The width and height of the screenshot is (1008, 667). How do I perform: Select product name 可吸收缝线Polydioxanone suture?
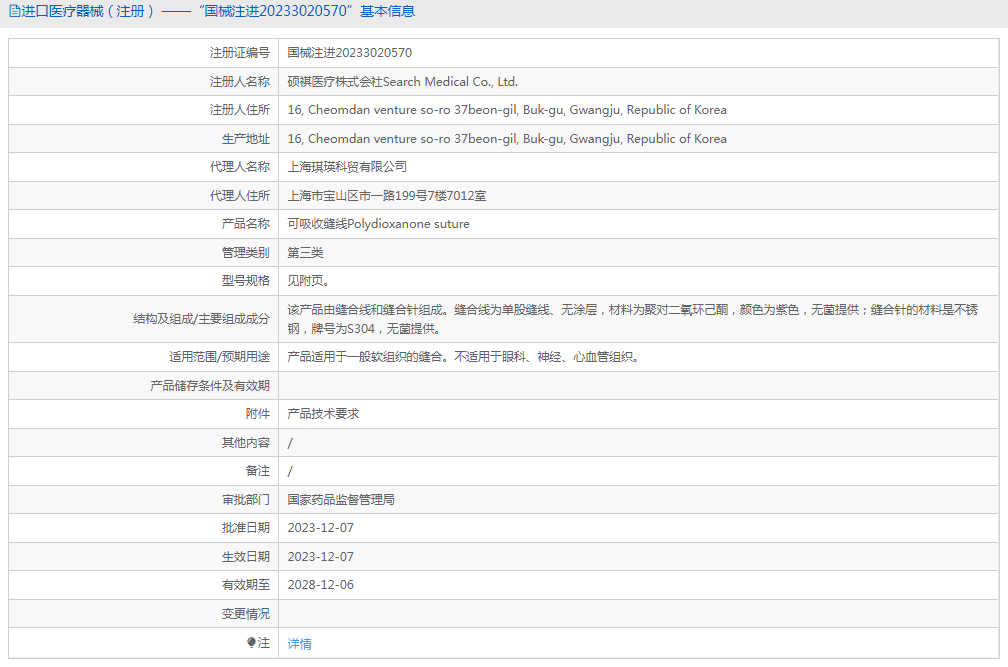[x=379, y=224]
